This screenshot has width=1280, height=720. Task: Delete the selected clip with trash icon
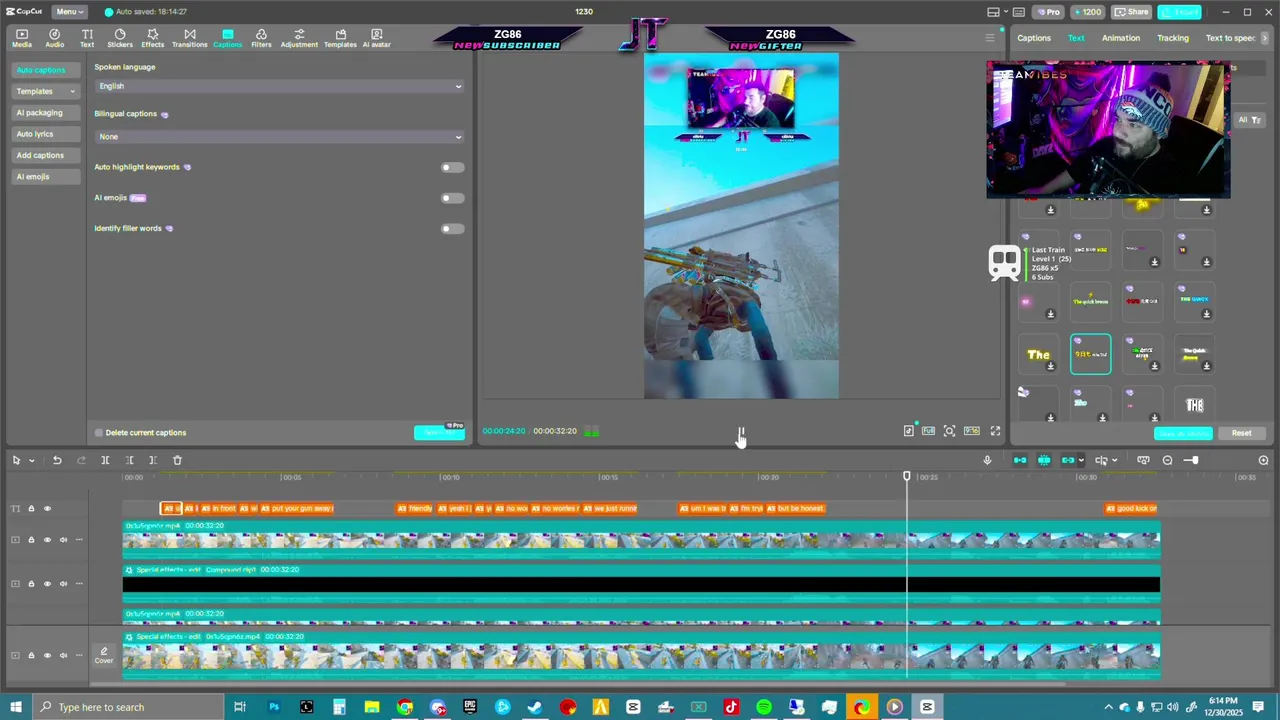click(x=177, y=460)
